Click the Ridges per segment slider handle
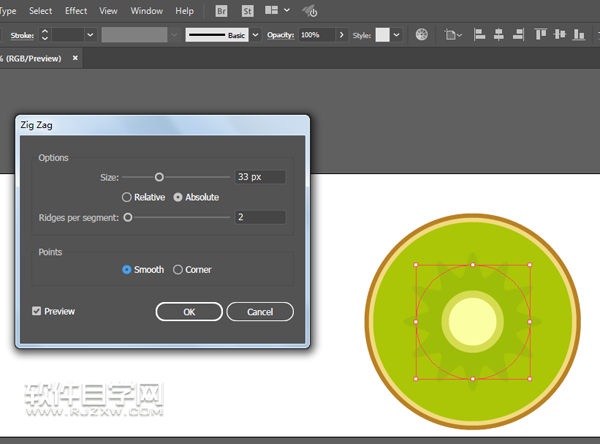 128,217
